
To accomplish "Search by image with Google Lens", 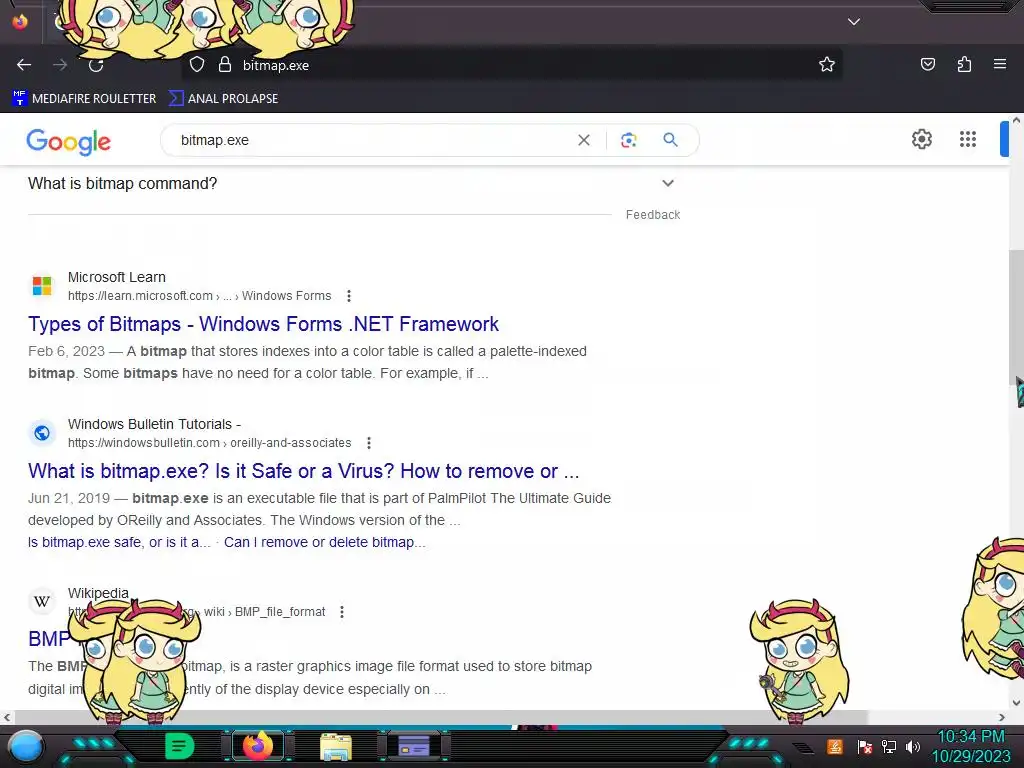I will tap(628, 140).
